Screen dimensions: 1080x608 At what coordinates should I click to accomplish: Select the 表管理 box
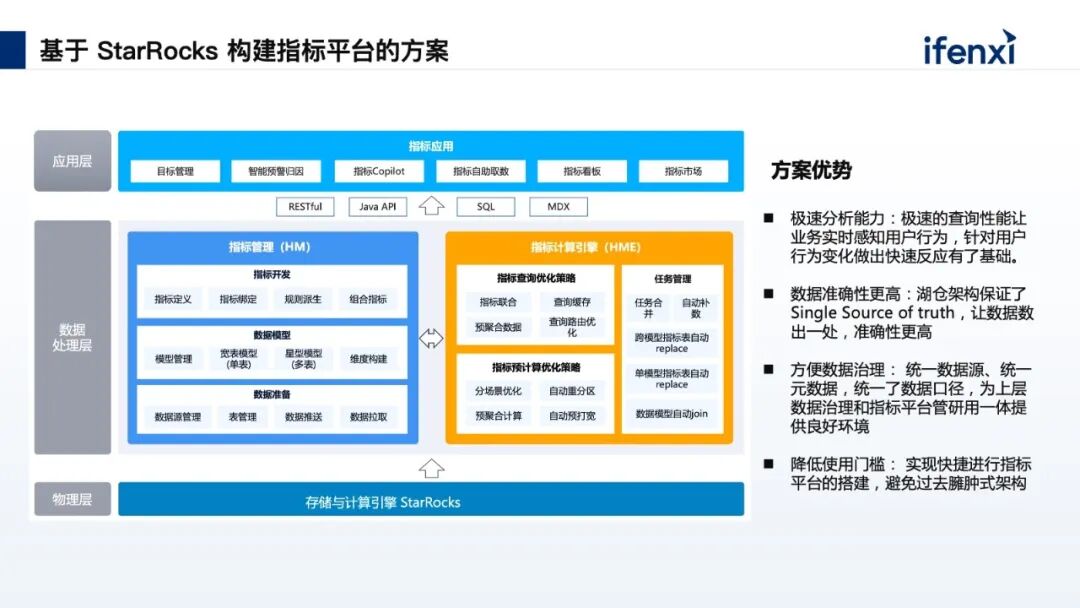[242, 417]
